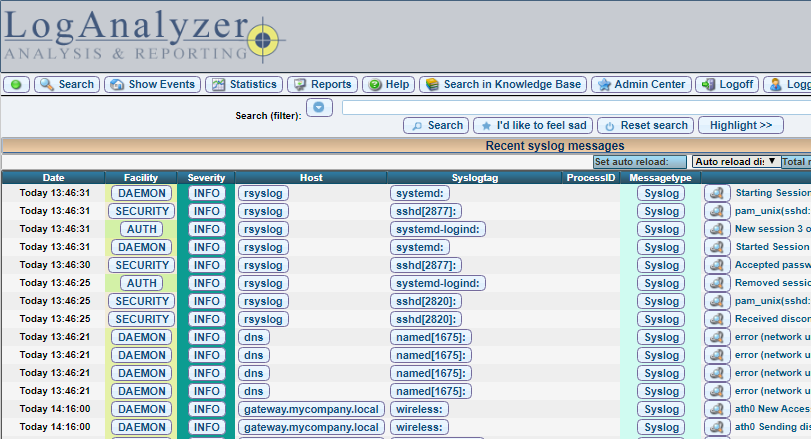This screenshot has height=439, width=811.
Task: Open Search in Knowledge Base
Action: (x=503, y=84)
